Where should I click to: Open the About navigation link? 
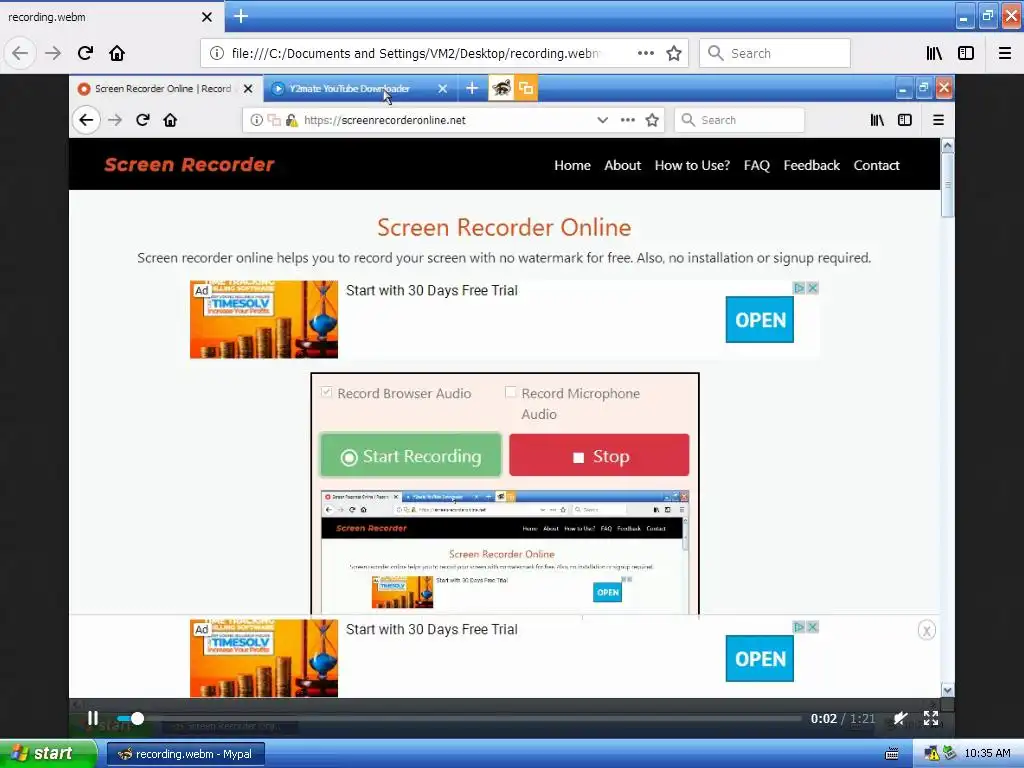click(622, 165)
